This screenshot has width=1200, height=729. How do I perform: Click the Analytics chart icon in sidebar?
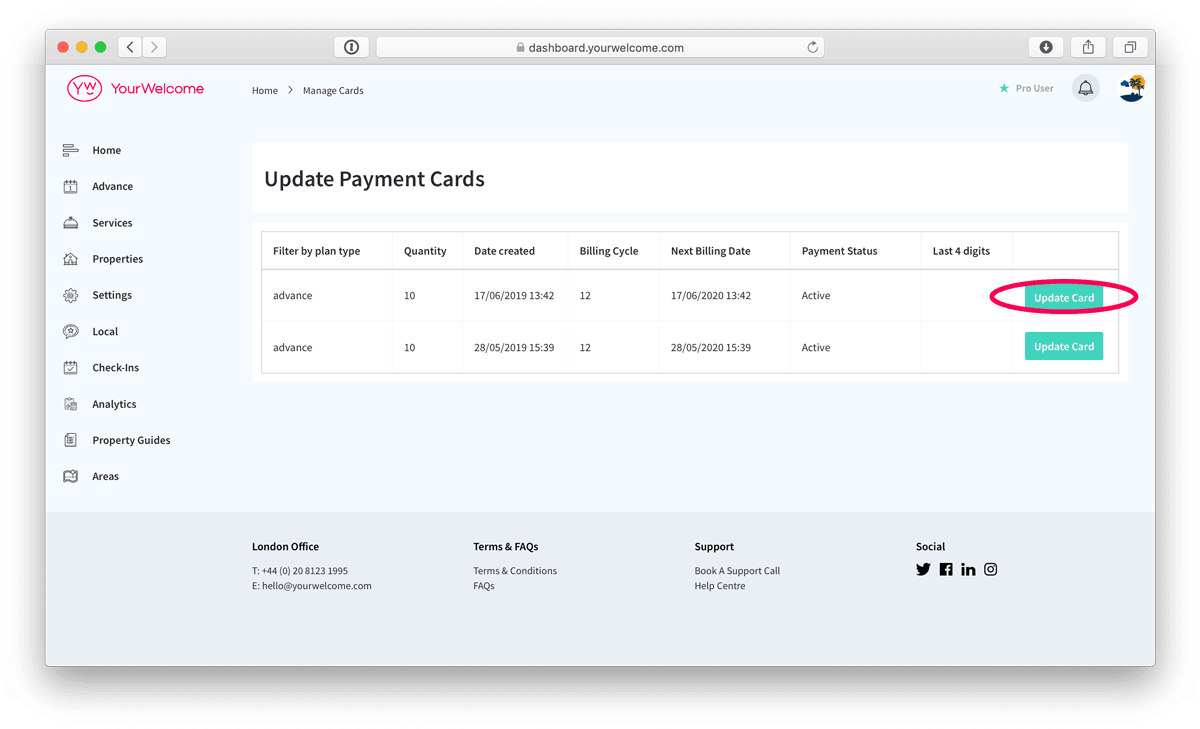tap(70, 404)
